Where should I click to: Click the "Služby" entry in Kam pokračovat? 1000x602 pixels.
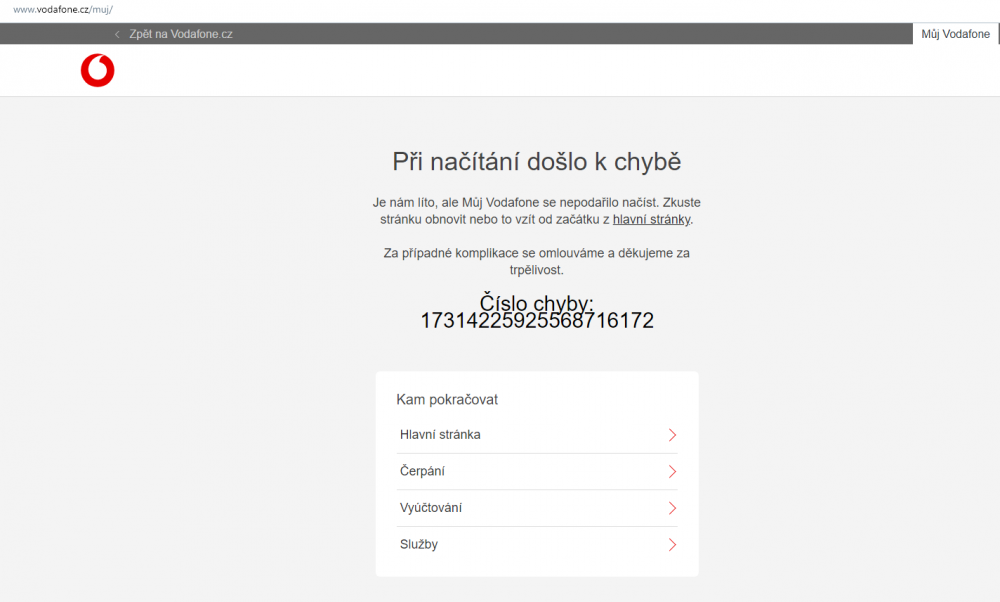click(x=419, y=544)
